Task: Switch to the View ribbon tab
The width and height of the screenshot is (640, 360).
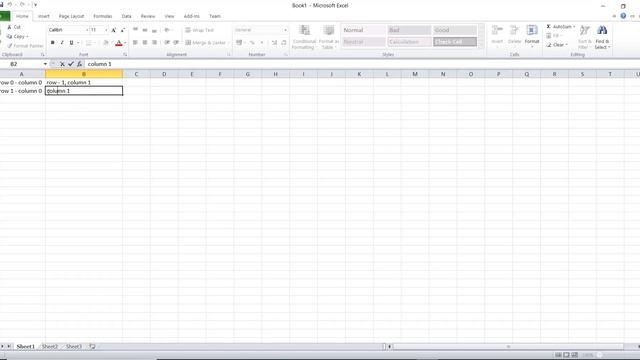Action: pos(169,16)
